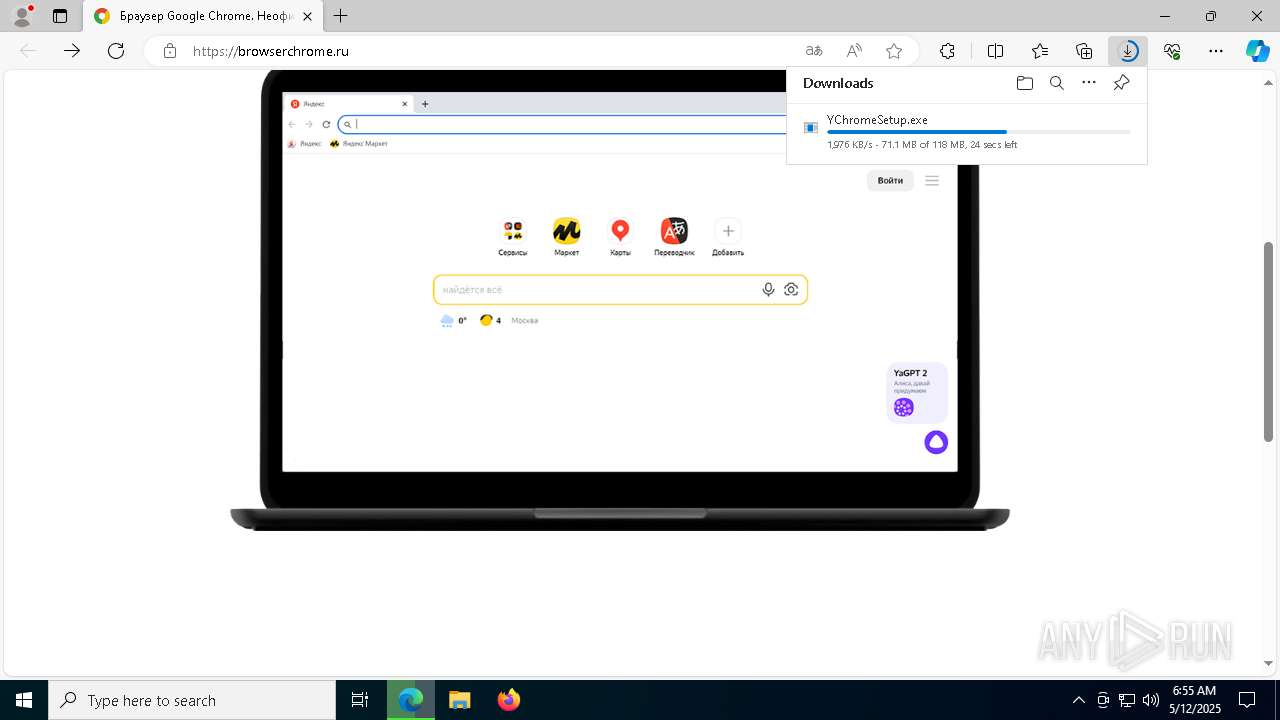Click the Карты shortcut tile
The height and width of the screenshot is (720, 1280).
tap(620, 238)
